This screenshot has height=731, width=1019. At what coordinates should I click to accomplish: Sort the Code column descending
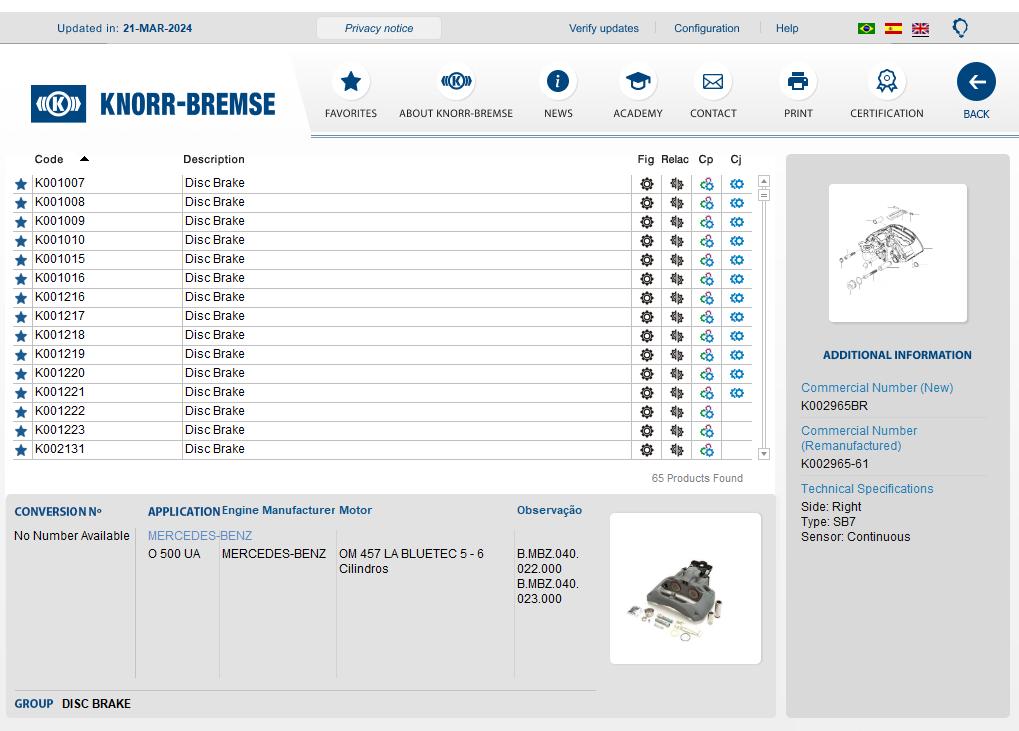click(x=82, y=157)
